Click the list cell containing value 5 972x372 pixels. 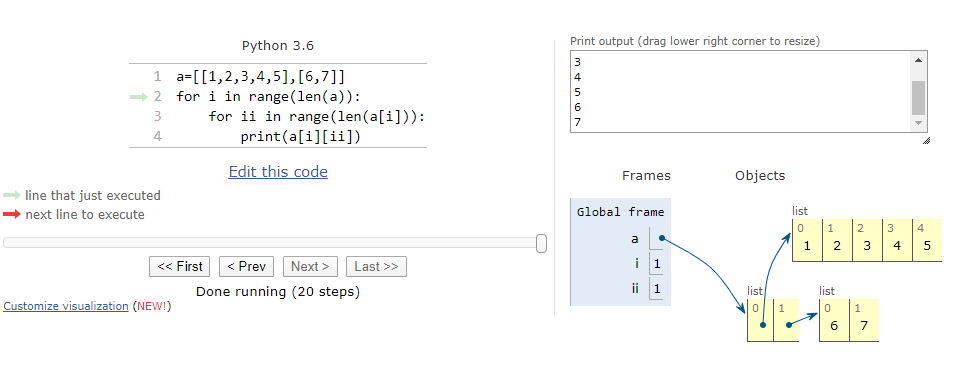(927, 240)
